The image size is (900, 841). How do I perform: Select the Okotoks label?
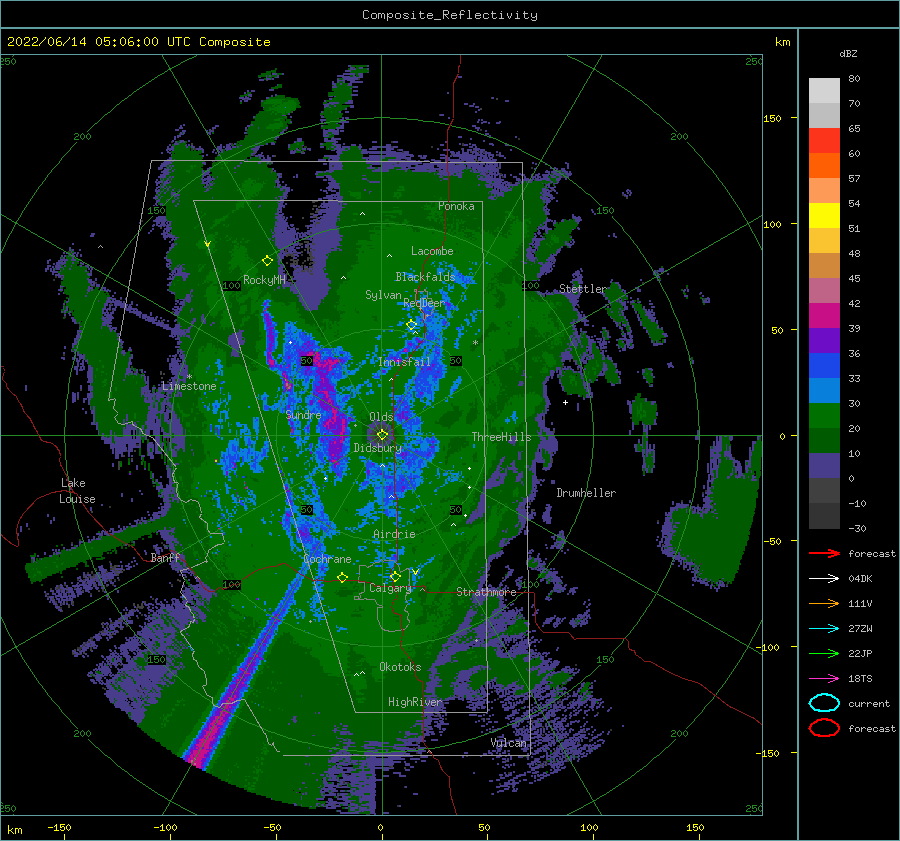pyautogui.click(x=400, y=667)
